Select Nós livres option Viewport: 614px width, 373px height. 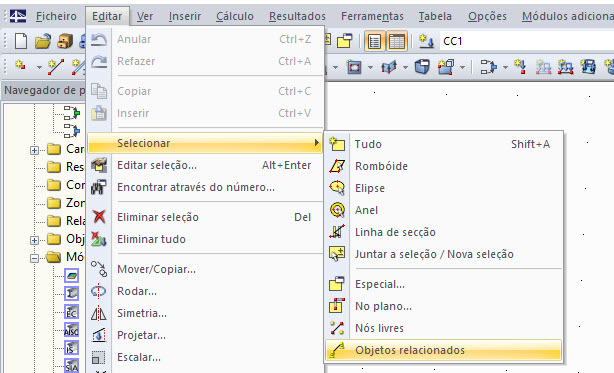click(x=444, y=328)
